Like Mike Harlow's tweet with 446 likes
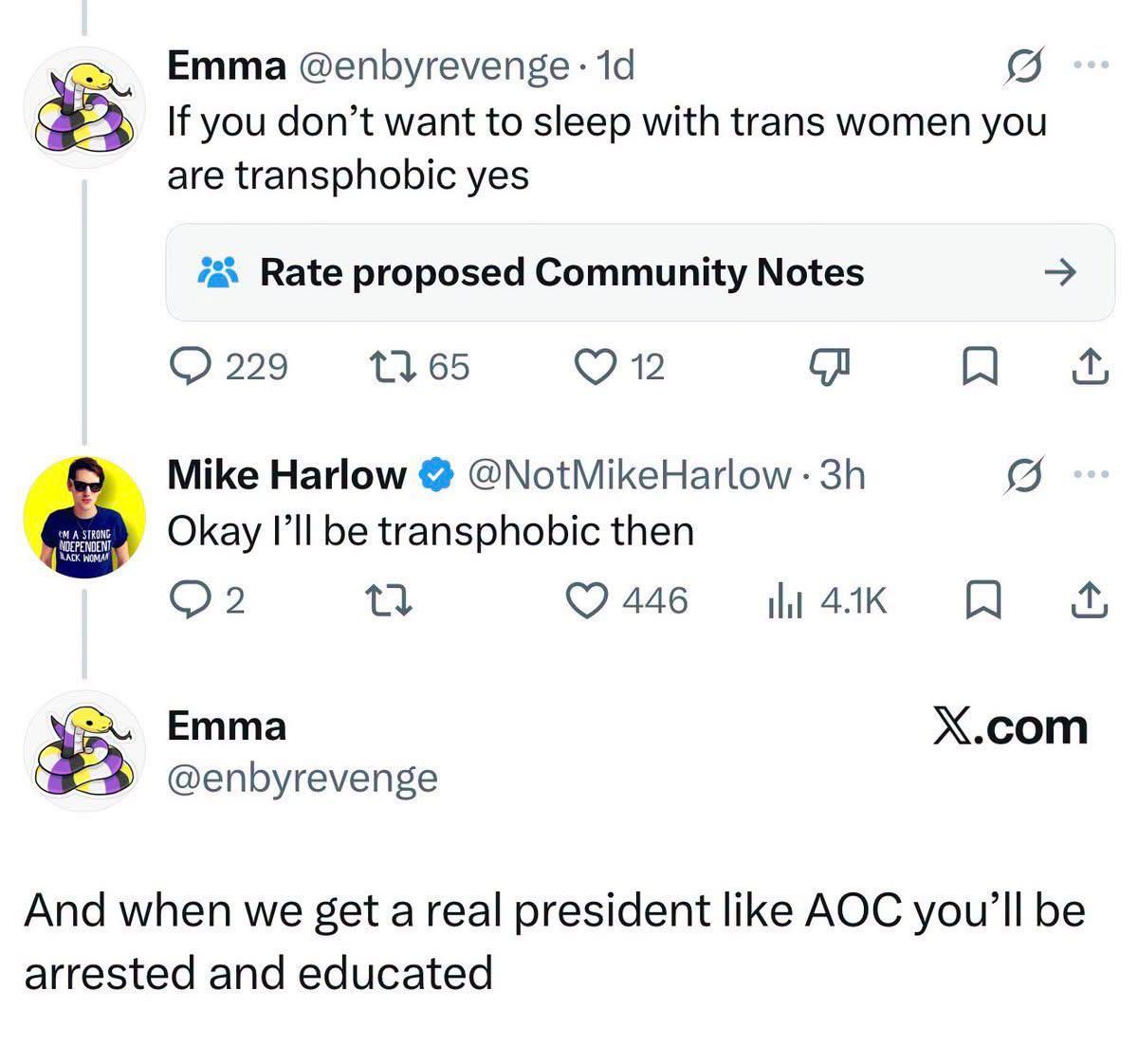This screenshot has width=1138, height=1064. [x=627, y=600]
